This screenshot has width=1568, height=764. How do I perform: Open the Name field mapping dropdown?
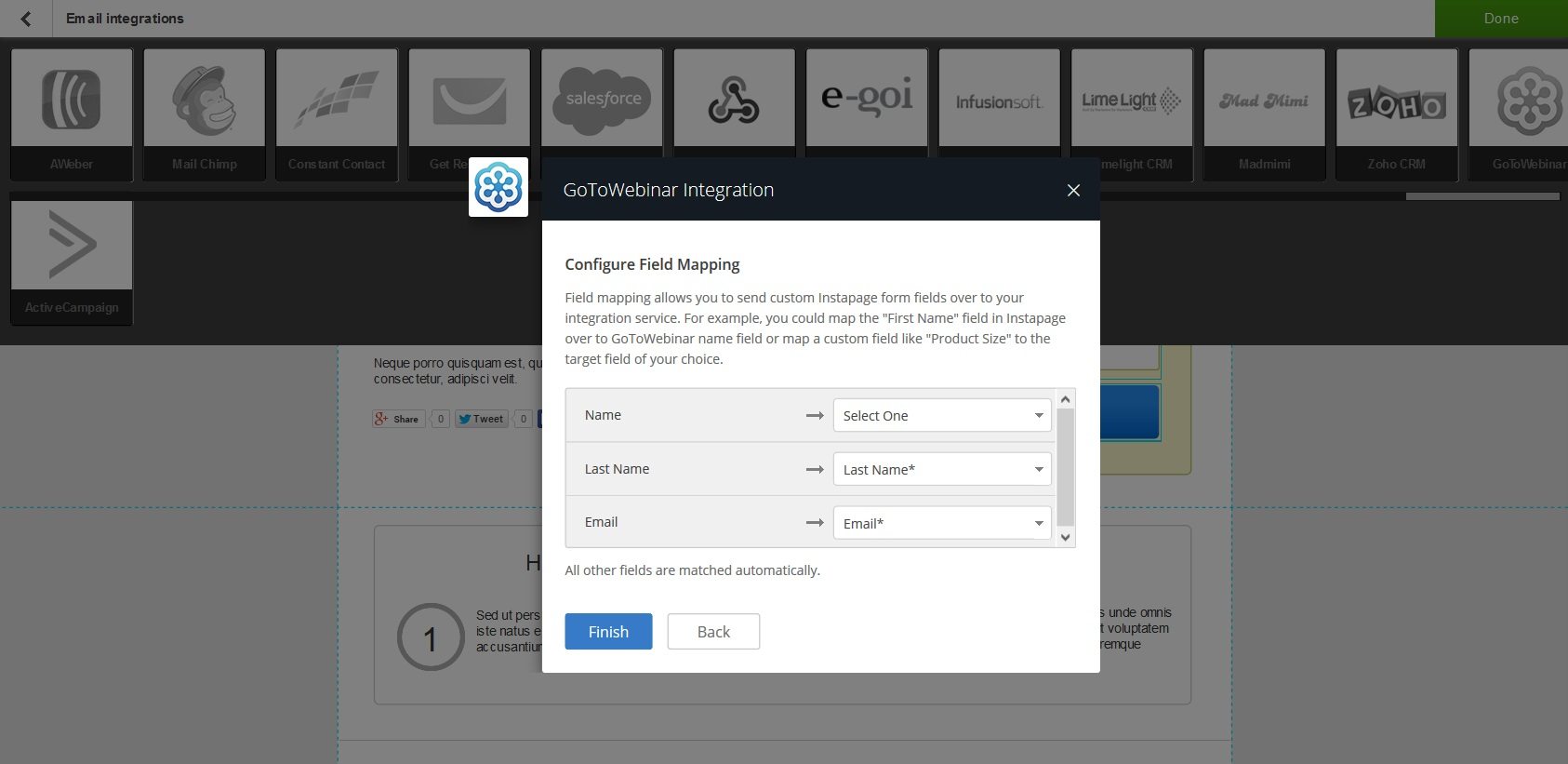pyautogui.click(x=942, y=415)
